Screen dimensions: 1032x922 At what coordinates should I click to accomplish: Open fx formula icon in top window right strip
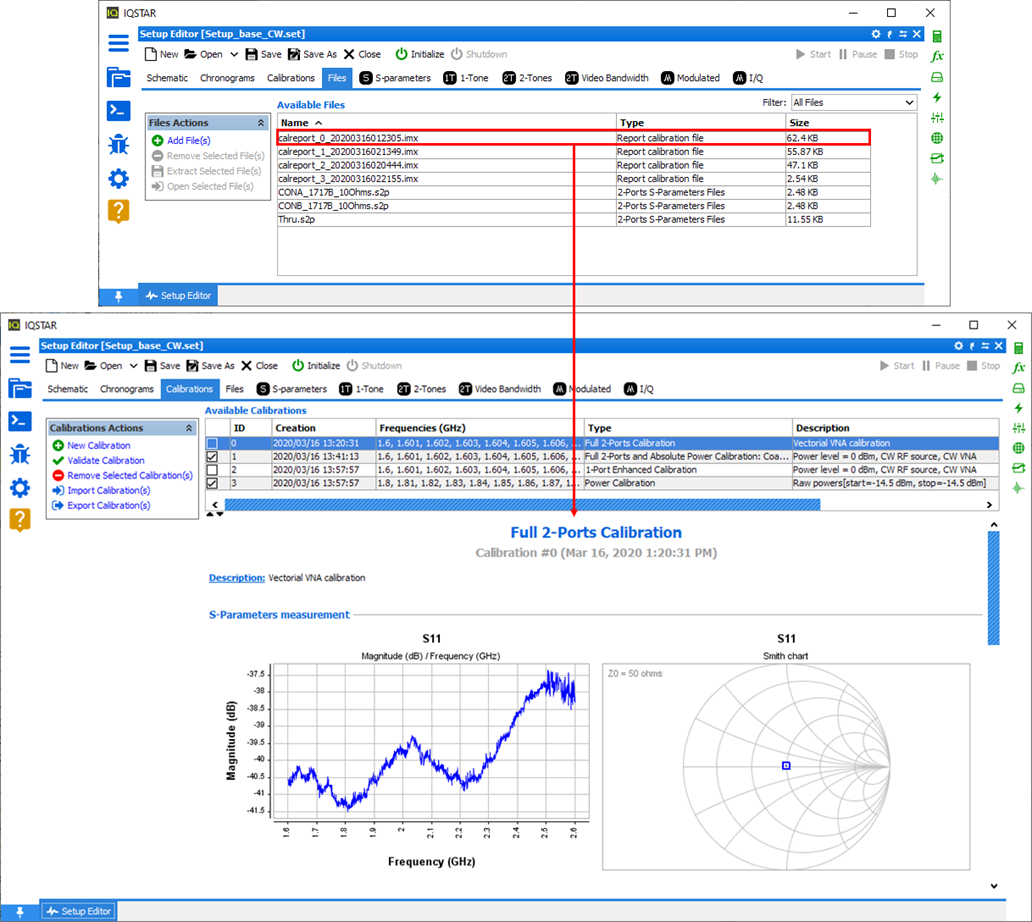[x=937, y=57]
